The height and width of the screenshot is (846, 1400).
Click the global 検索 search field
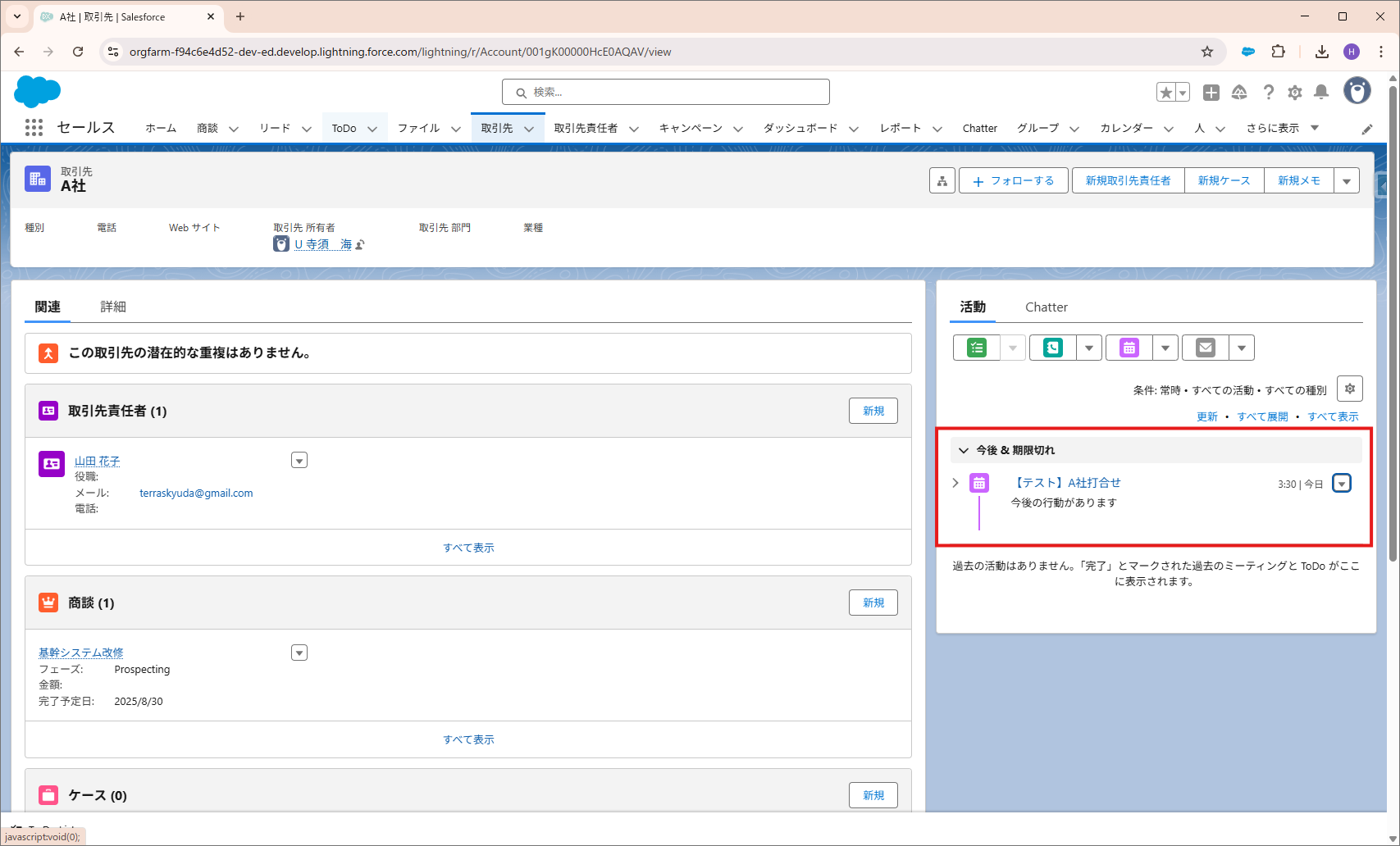pyautogui.click(x=666, y=92)
